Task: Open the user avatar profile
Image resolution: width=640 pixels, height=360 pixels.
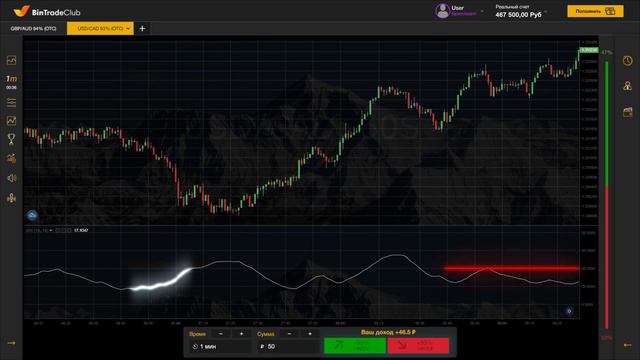Action: click(x=442, y=11)
